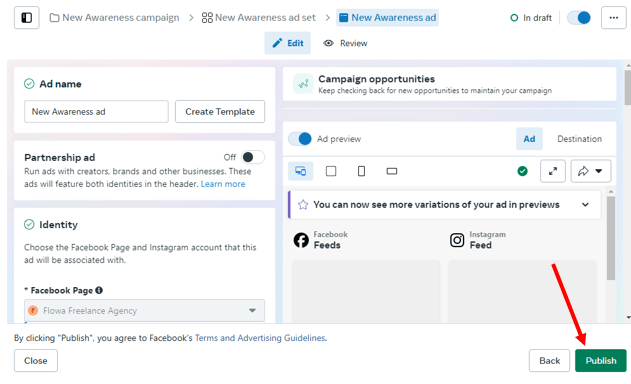Viewport: 631px width, 384px height.
Task: Select the vertical mobile preview format icon
Action: 361,171
